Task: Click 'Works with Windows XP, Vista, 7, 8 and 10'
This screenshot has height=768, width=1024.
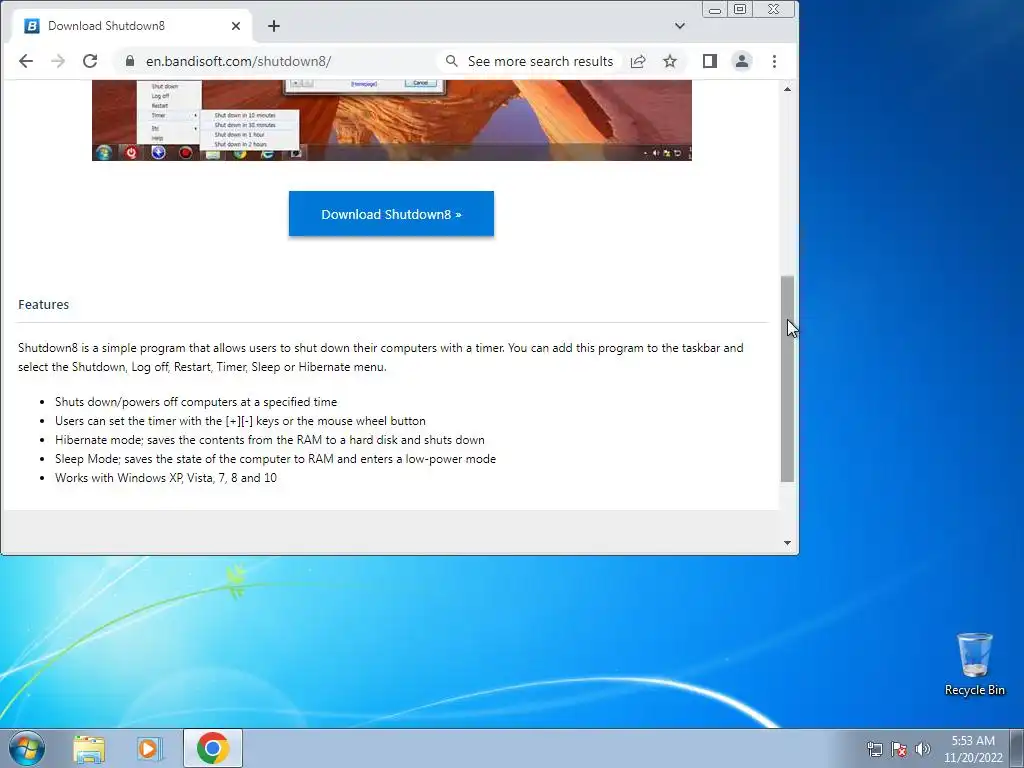Action: [166, 478]
